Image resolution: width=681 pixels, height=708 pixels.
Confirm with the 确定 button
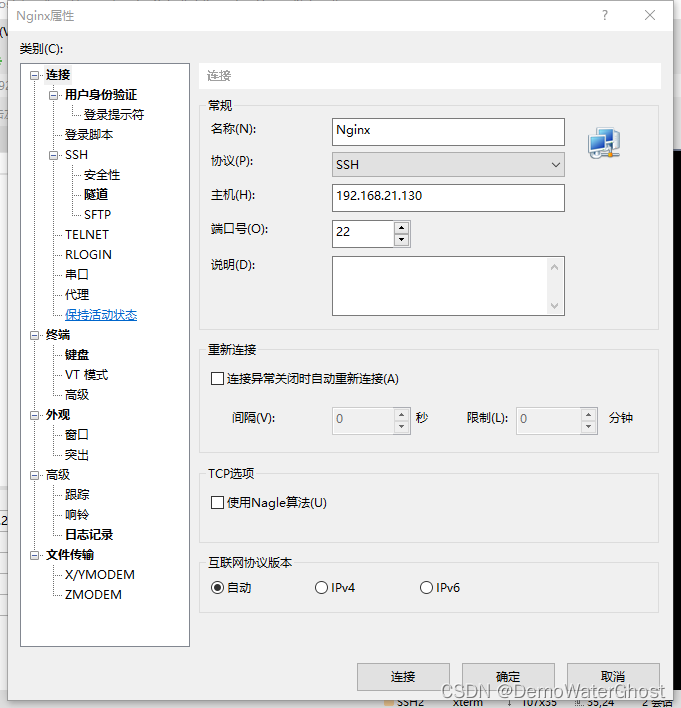pos(508,676)
